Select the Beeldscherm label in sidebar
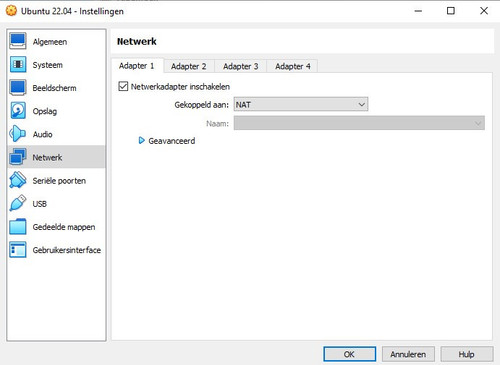 (54, 88)
